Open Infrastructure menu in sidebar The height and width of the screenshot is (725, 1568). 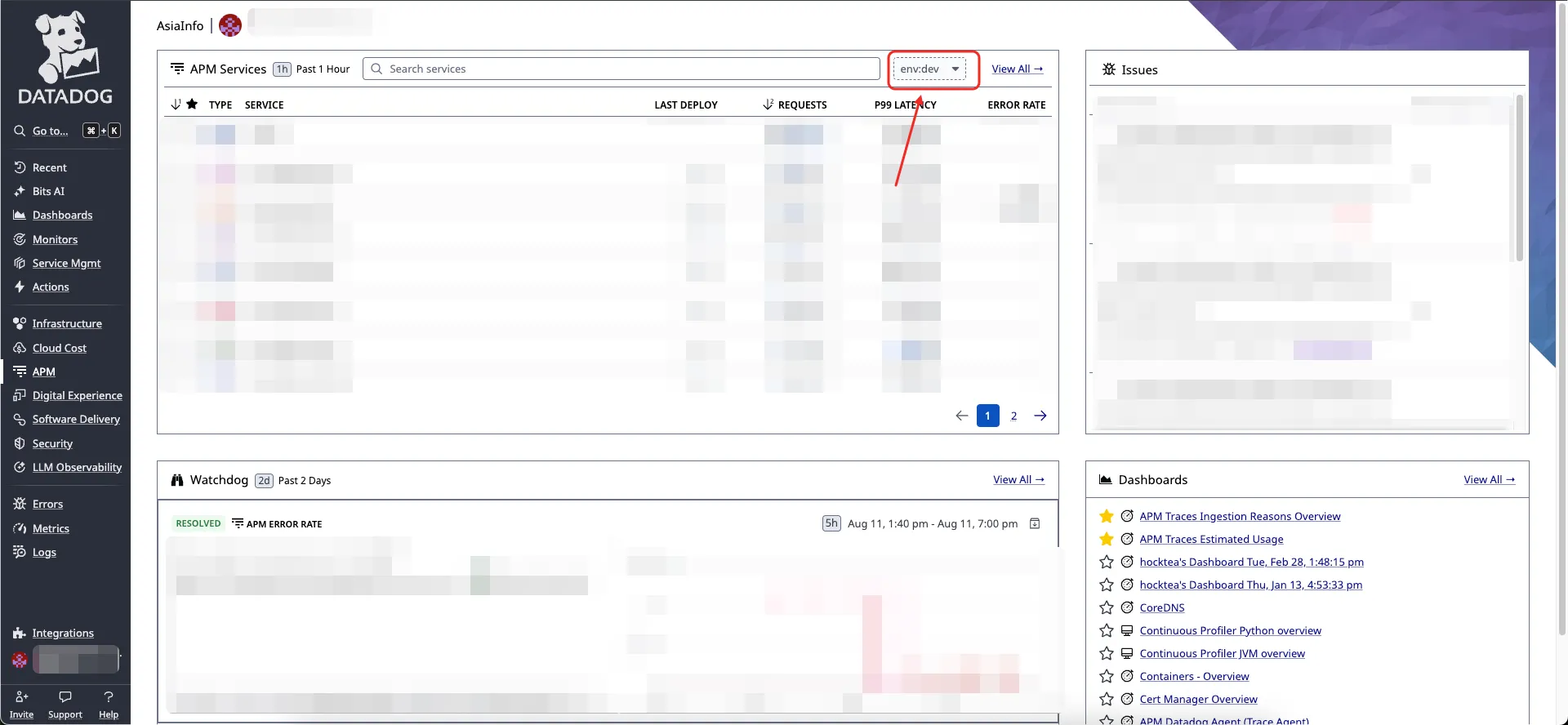(67, 324)
